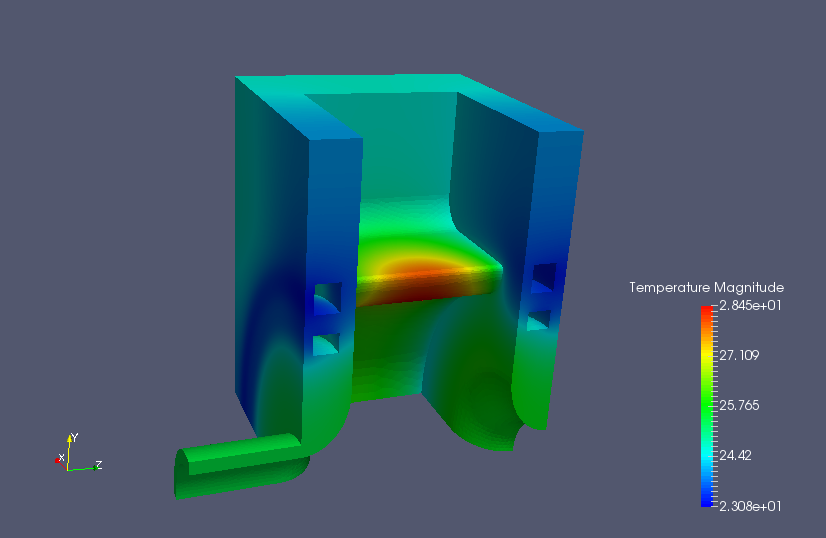This screenshot has width=826, height=538.
Task: Click the blue bottom of the color bar
Action: [x=706, y=501]
